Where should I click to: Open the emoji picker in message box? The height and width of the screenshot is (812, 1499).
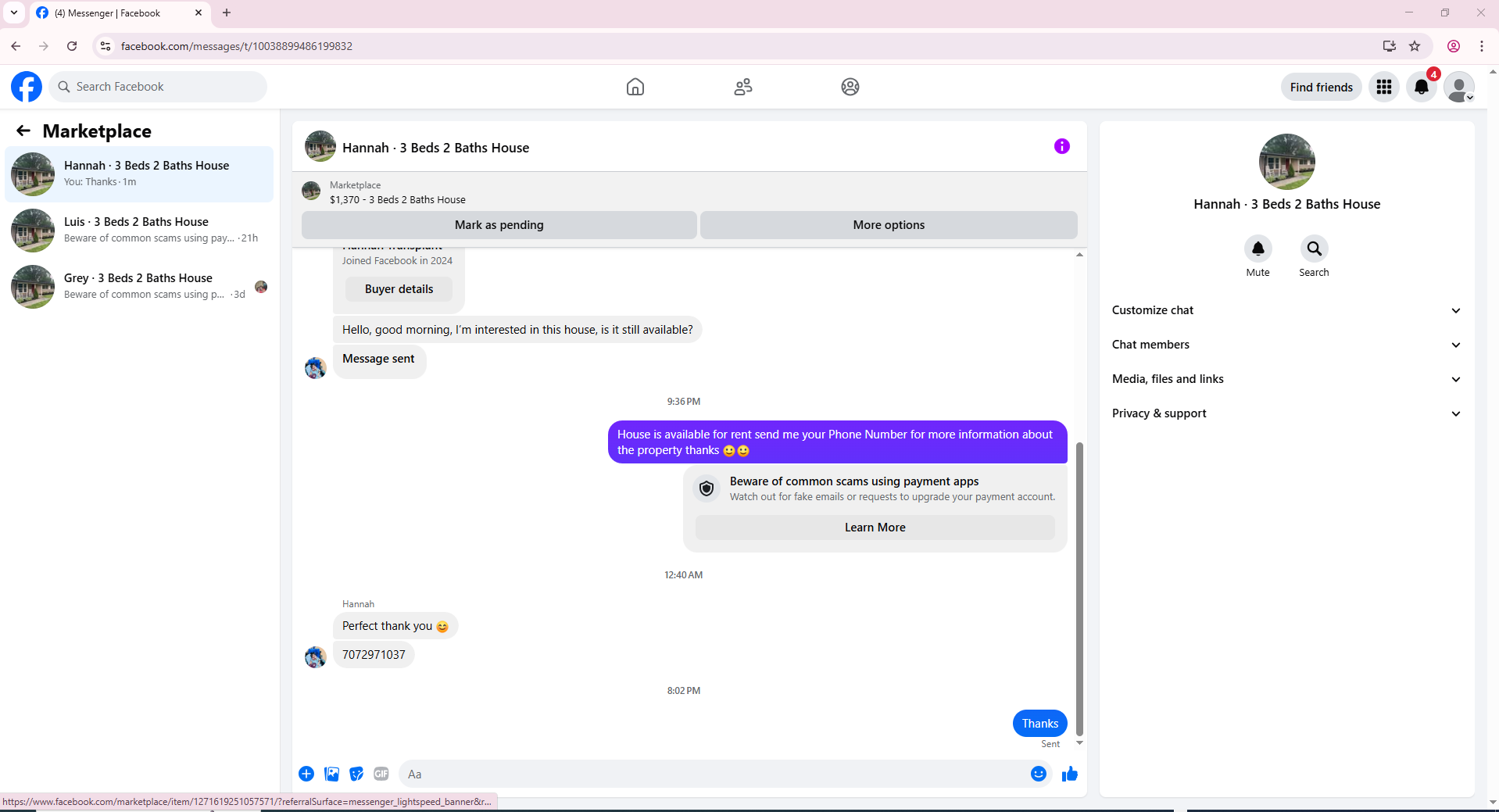(1039, 774)
